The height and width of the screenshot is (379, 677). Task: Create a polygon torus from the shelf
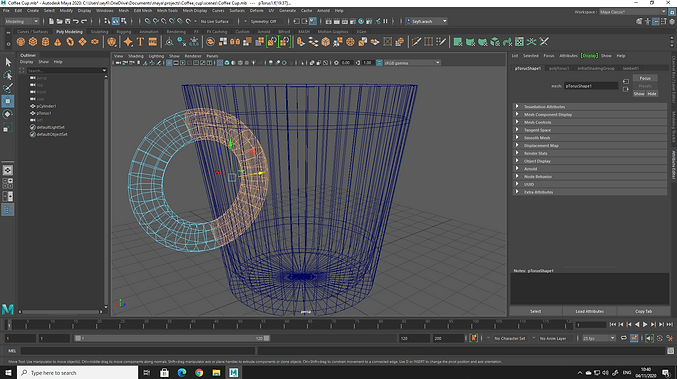(x=70, y=42)
